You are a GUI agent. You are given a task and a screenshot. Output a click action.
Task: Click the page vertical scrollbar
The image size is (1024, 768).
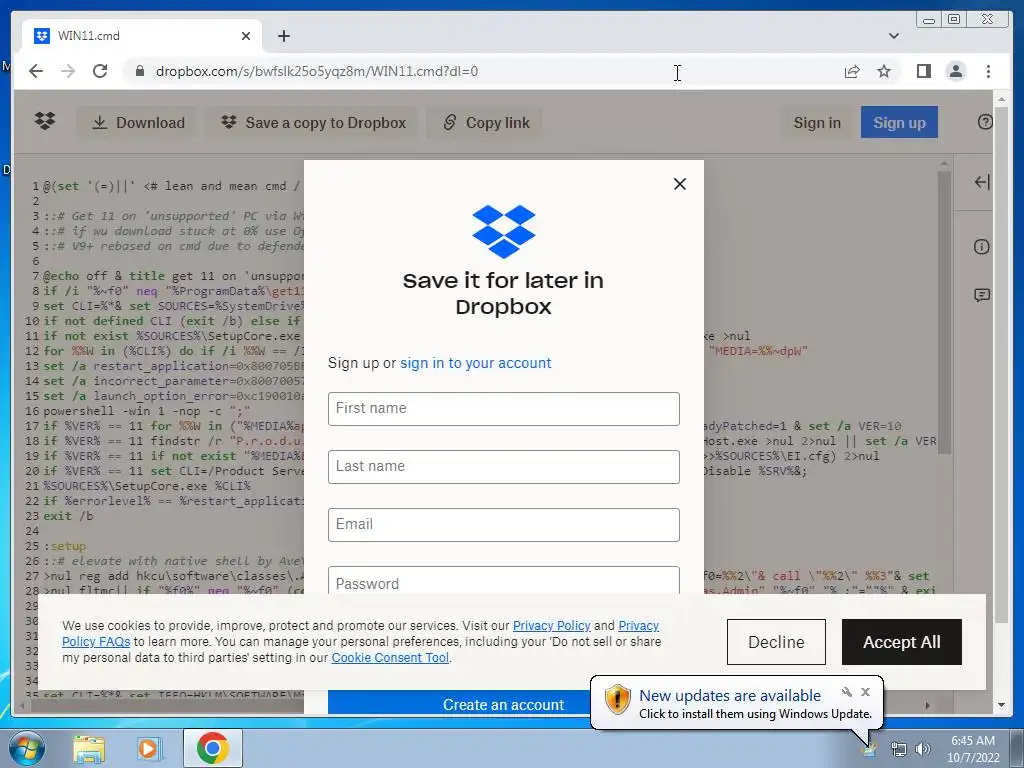[1002, 366]
